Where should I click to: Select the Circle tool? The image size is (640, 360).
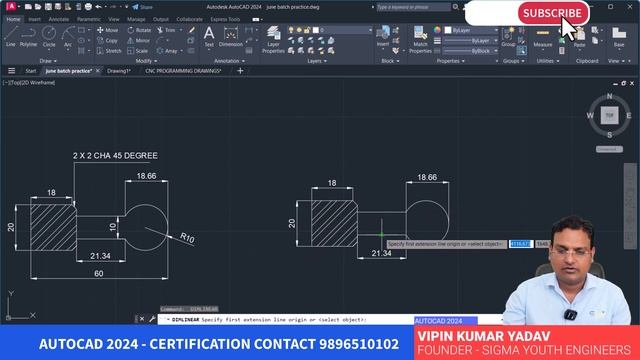pyautogui.click(x=49, y=36)
